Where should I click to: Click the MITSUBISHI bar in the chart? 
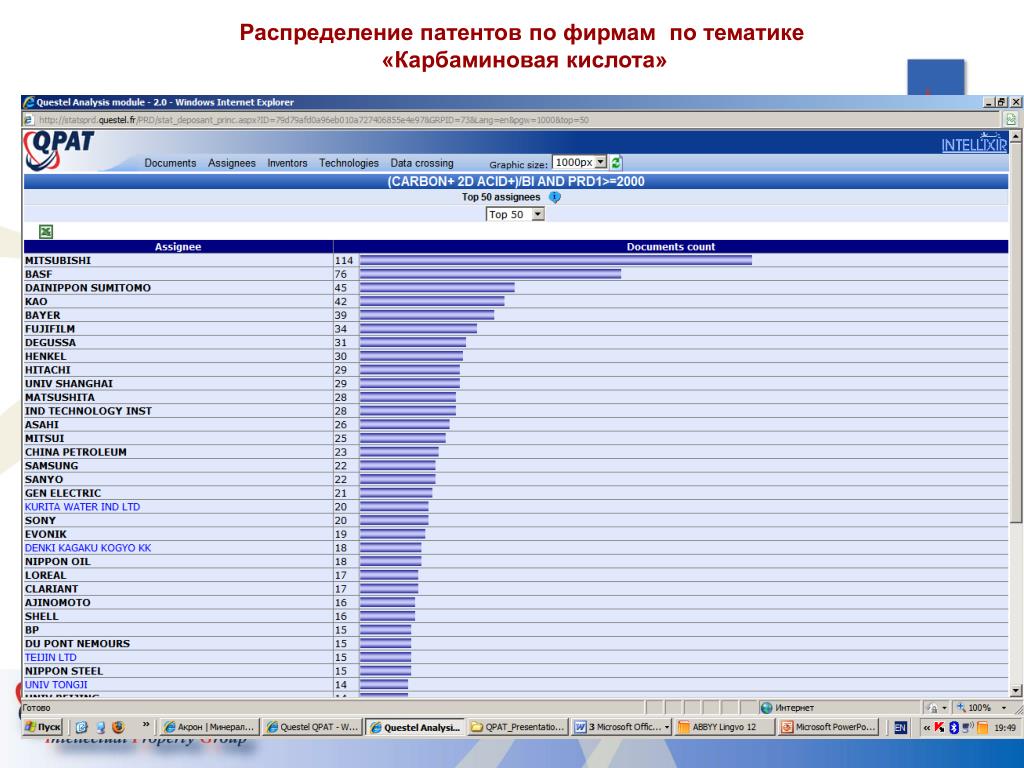(x=556, y=261)
